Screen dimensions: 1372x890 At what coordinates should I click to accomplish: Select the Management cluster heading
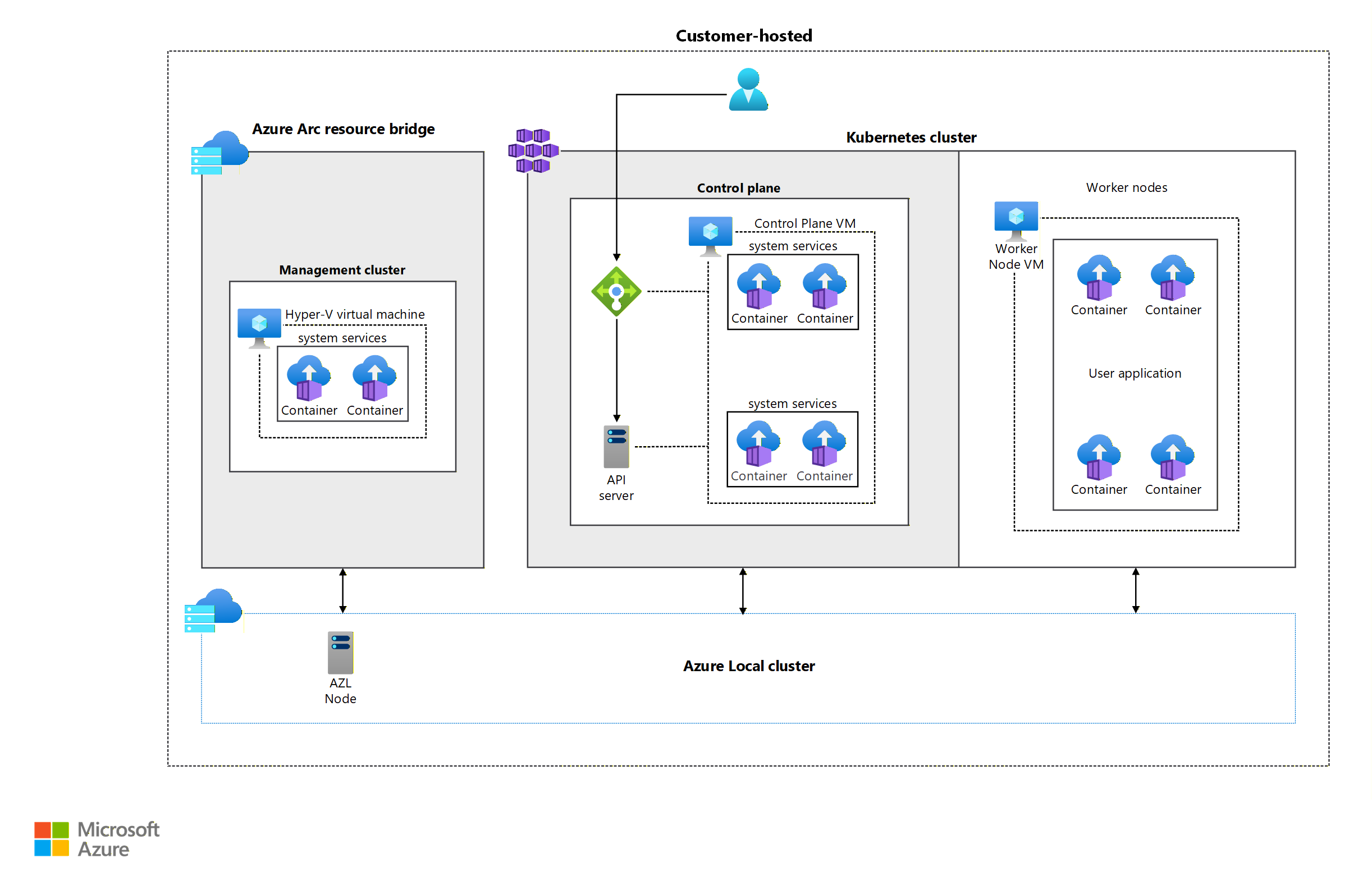342,270
